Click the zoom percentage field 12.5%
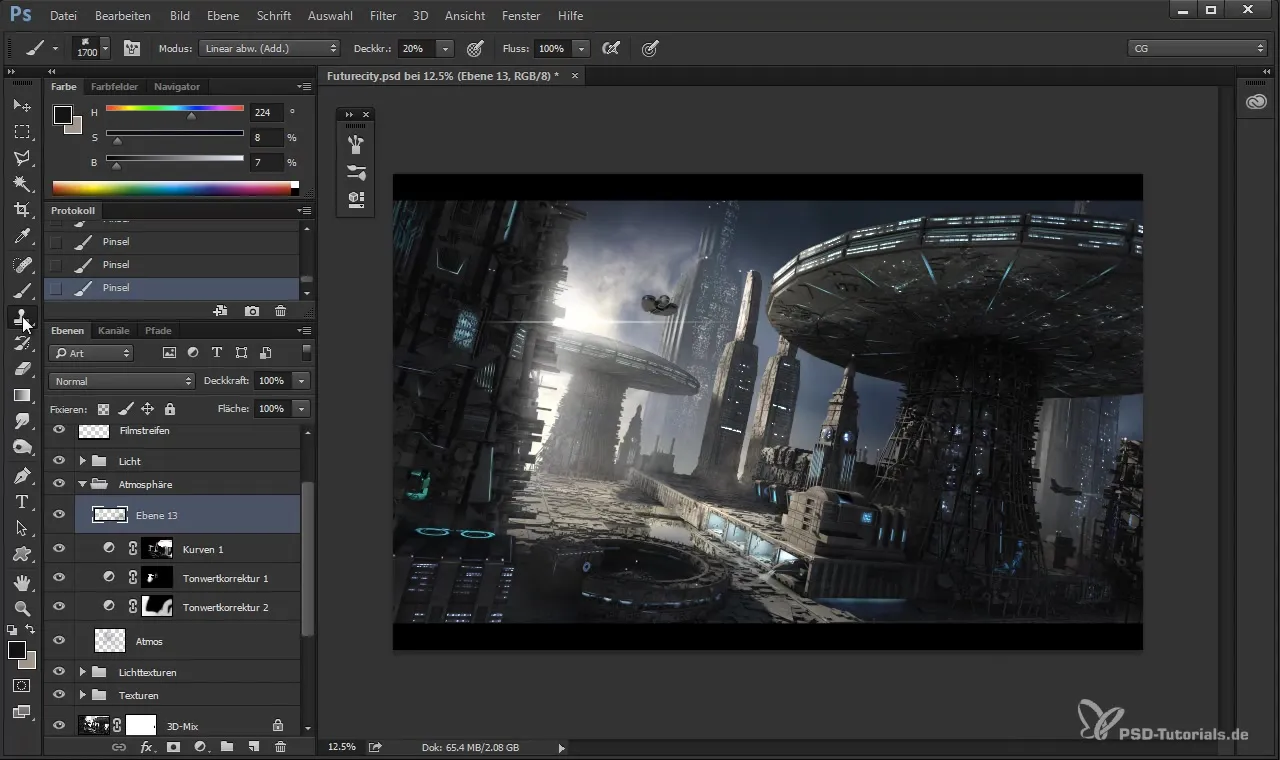1280x760 pixels. coord(342,747)
